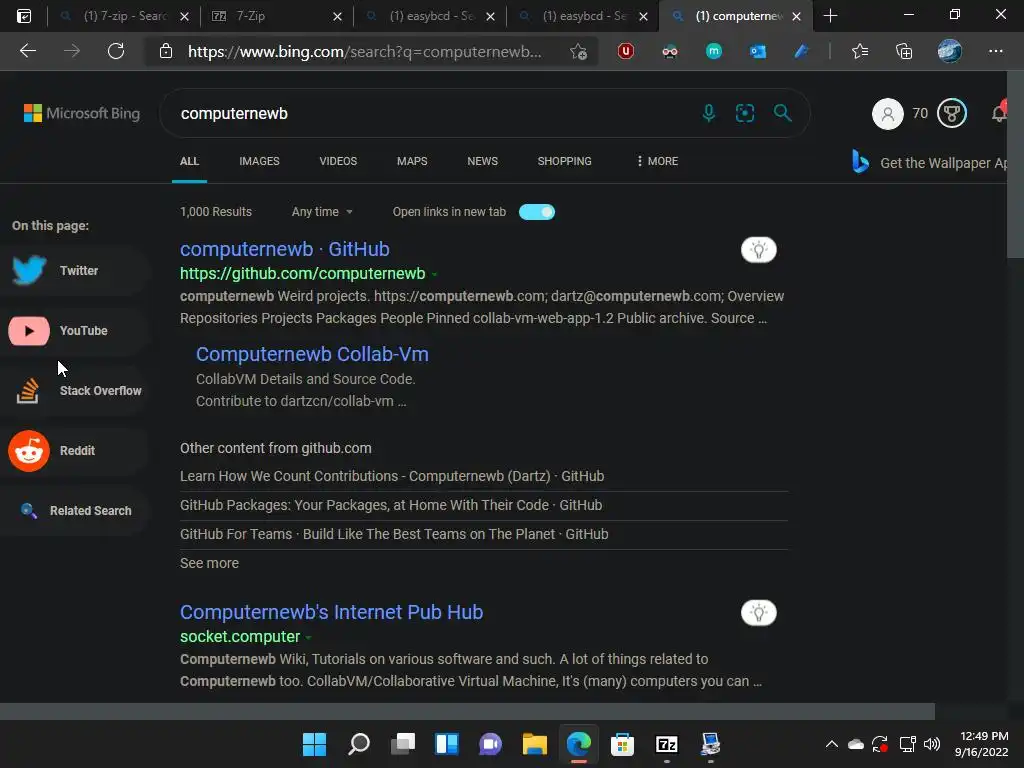
Task: Switch to the NEWS tab
Action: click(x=483, y=161)
